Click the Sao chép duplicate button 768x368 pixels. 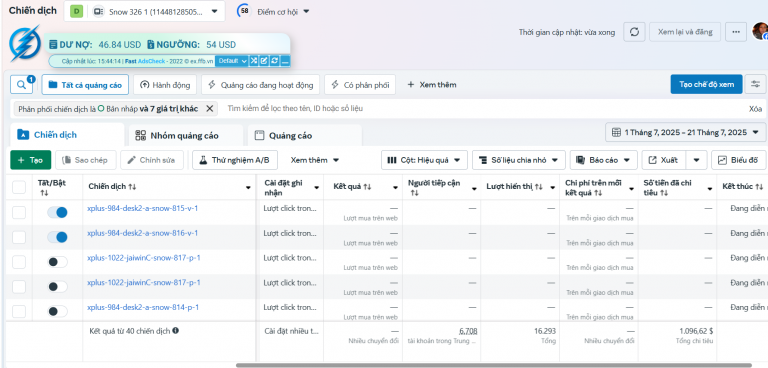click(86, 160)
